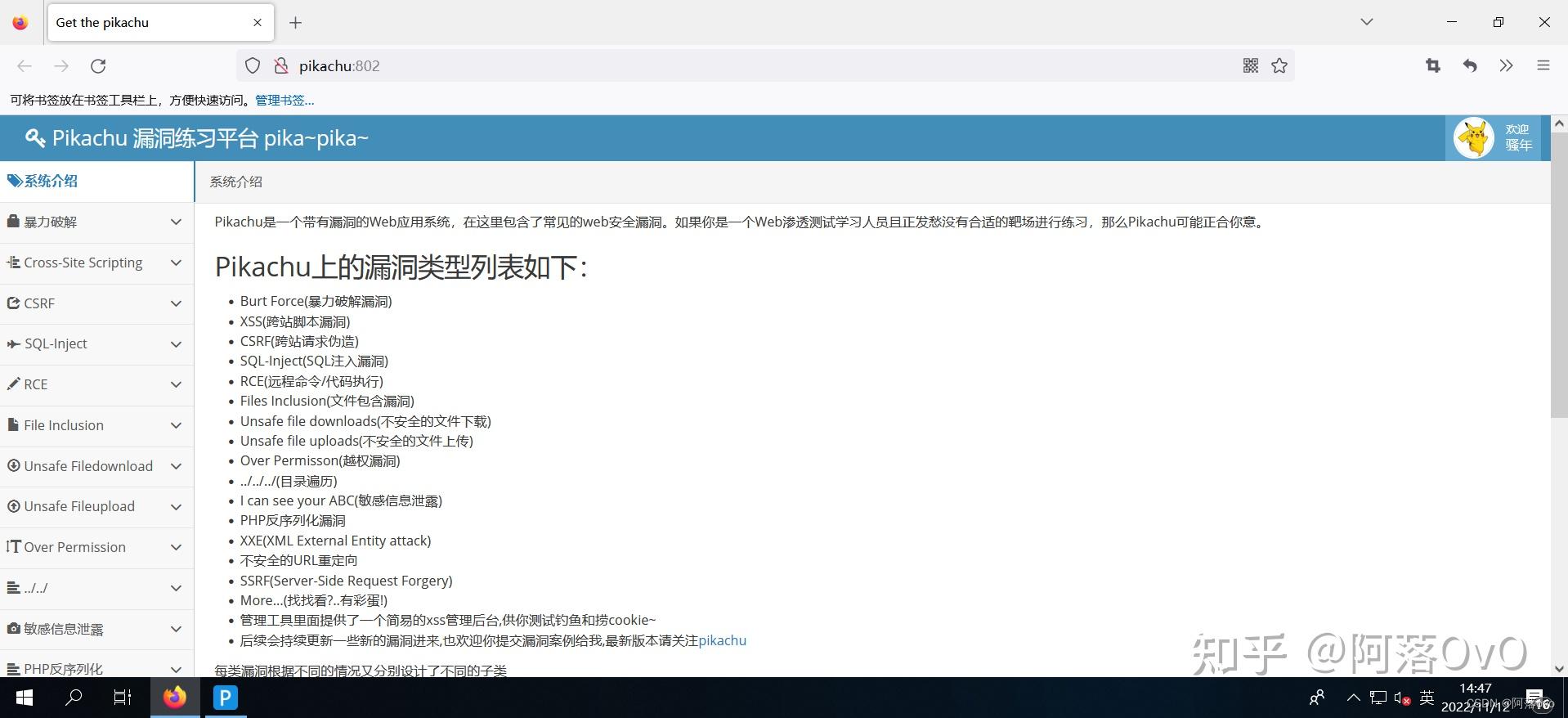Click the Unsafe Fileupload arrow icon
The image size is (1568, 718).
[13, 506]
